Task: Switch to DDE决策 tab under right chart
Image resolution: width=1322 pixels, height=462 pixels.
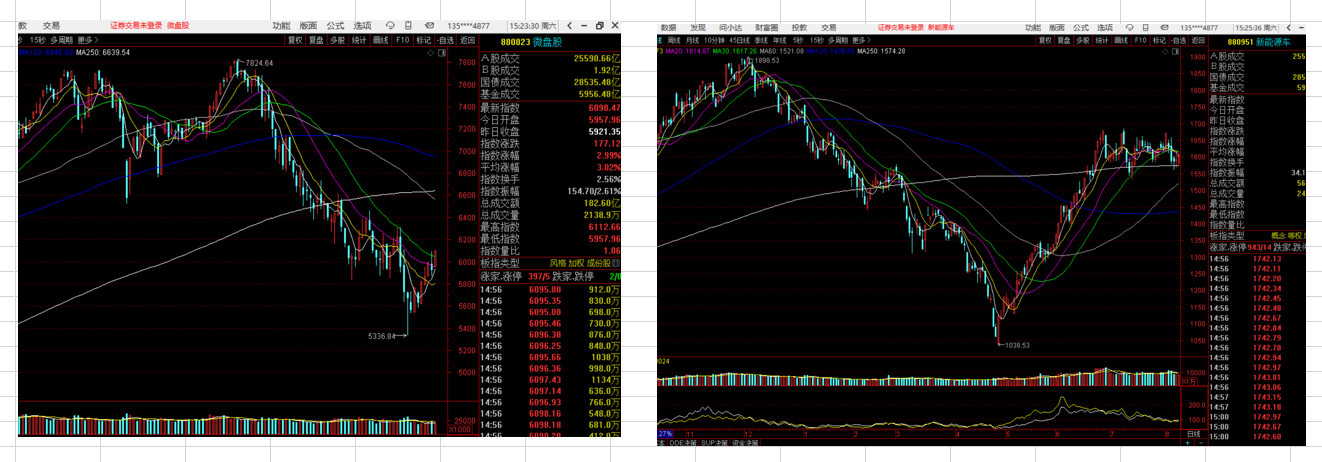Action: coord(683,443)
